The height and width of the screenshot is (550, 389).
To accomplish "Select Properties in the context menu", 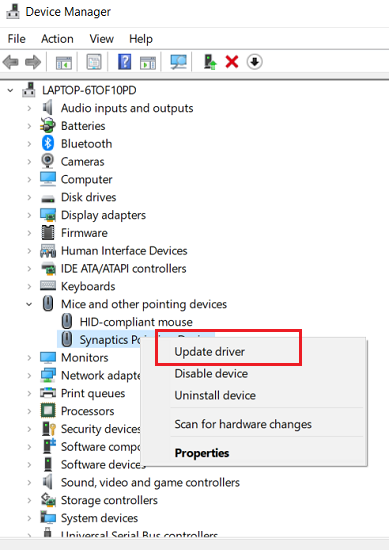I will (x=202, y=453).
